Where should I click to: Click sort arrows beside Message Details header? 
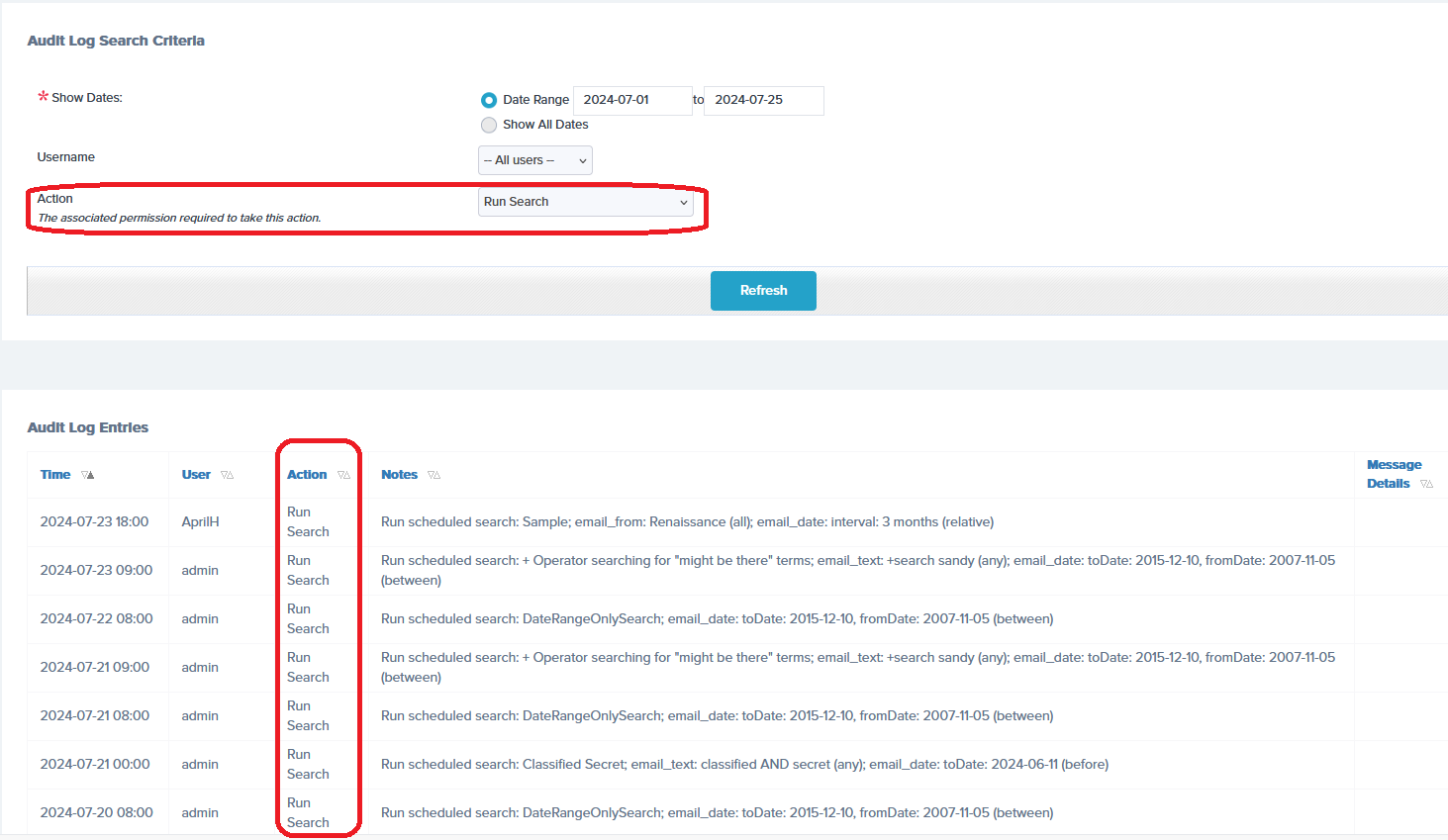pos(1426,485)
